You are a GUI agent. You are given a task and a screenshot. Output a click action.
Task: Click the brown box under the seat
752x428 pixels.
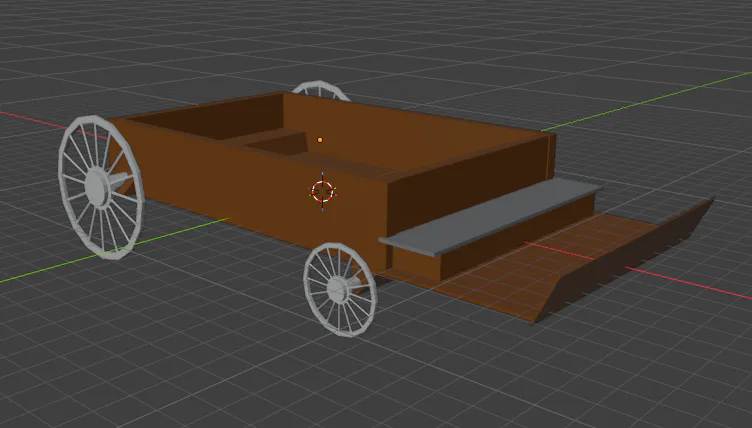pyautogui.click(x=516, y=240)
